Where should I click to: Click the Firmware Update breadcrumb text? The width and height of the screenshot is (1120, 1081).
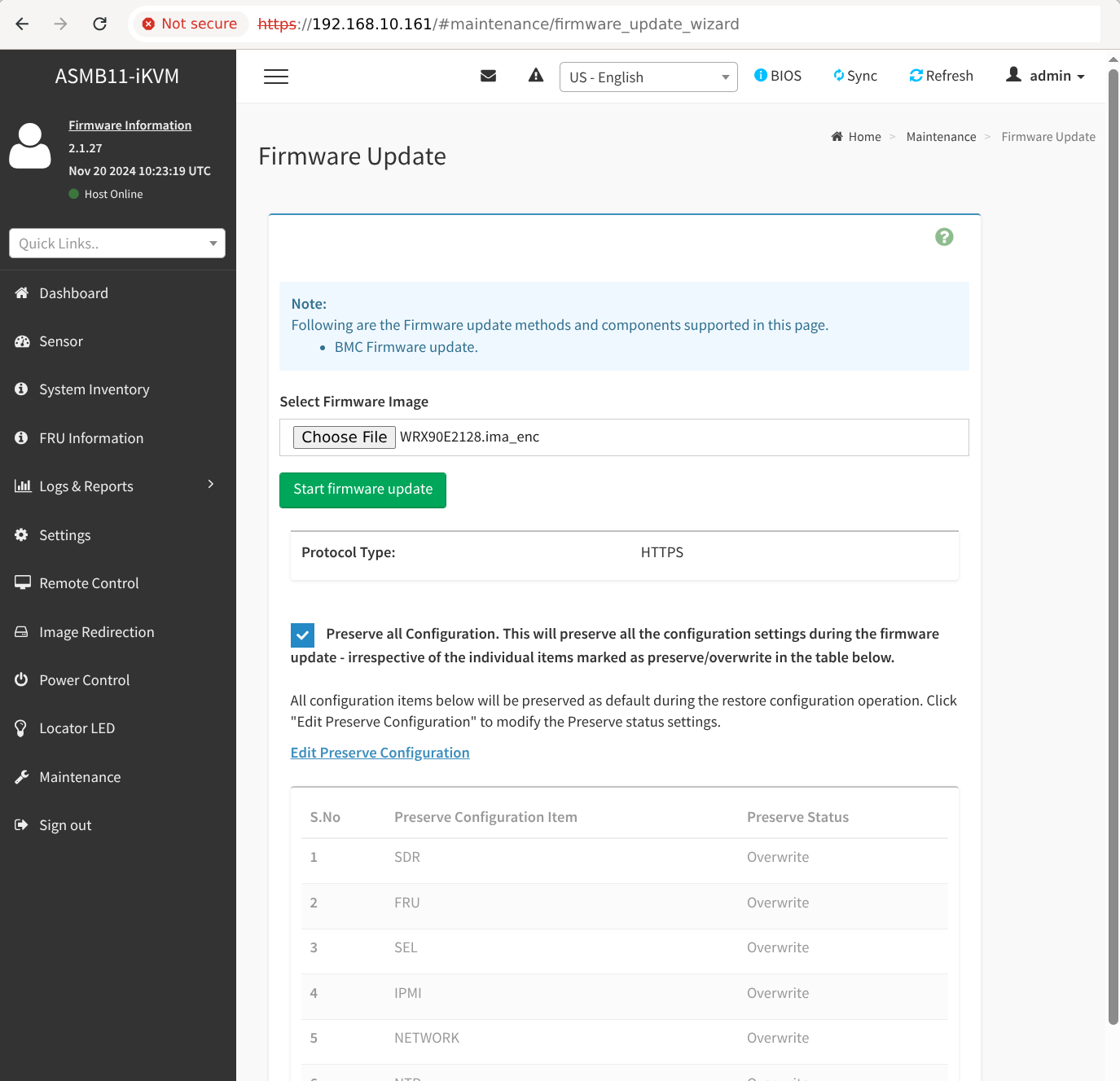1048,137
